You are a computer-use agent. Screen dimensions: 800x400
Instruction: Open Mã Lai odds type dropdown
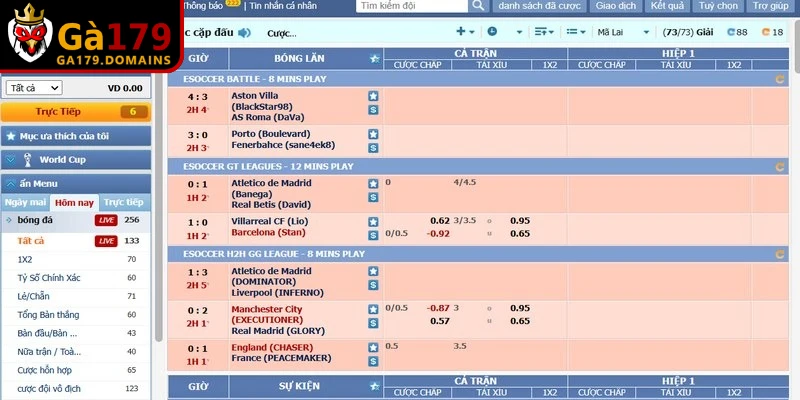click(x=623, y=32)
